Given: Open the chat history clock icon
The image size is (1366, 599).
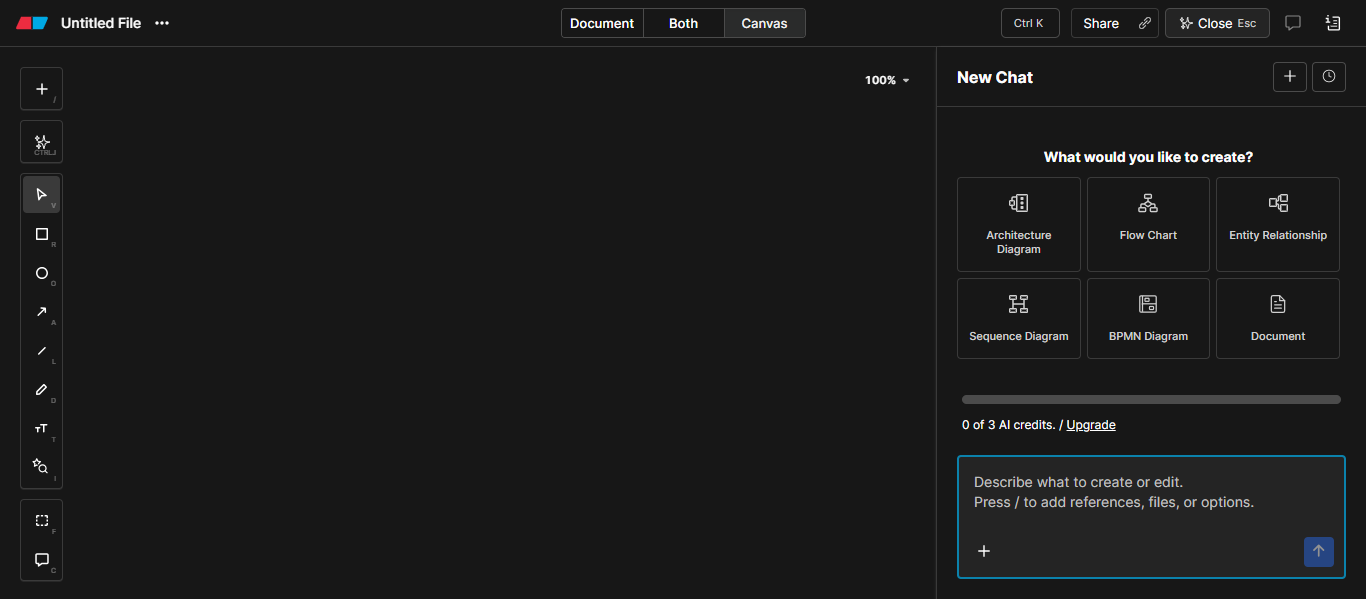Looking at the screenshot, I should (1328, 76).
